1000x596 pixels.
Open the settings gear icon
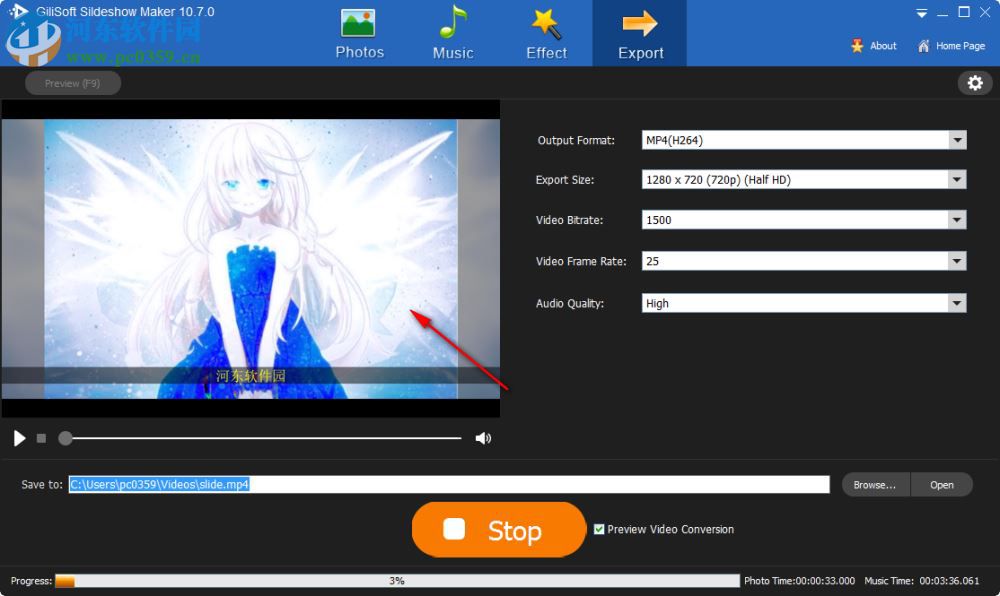pyautogui.click(x=975, y=83)
